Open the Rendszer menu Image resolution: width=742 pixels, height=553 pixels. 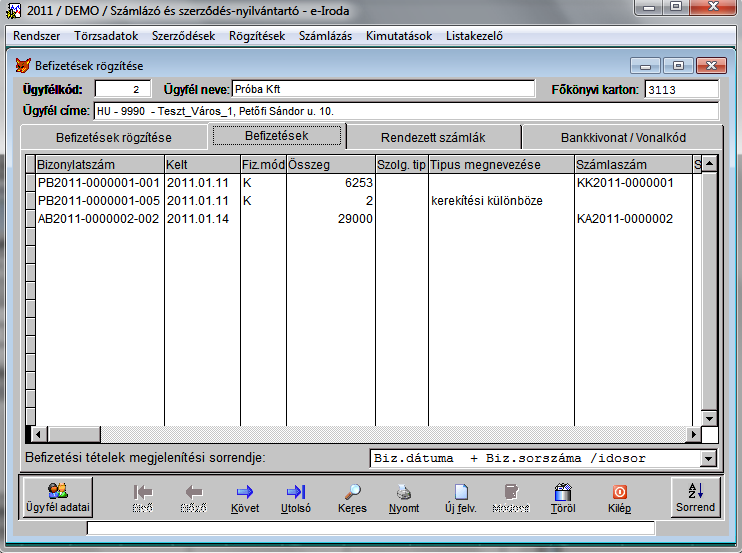click(x=36, y=36)
